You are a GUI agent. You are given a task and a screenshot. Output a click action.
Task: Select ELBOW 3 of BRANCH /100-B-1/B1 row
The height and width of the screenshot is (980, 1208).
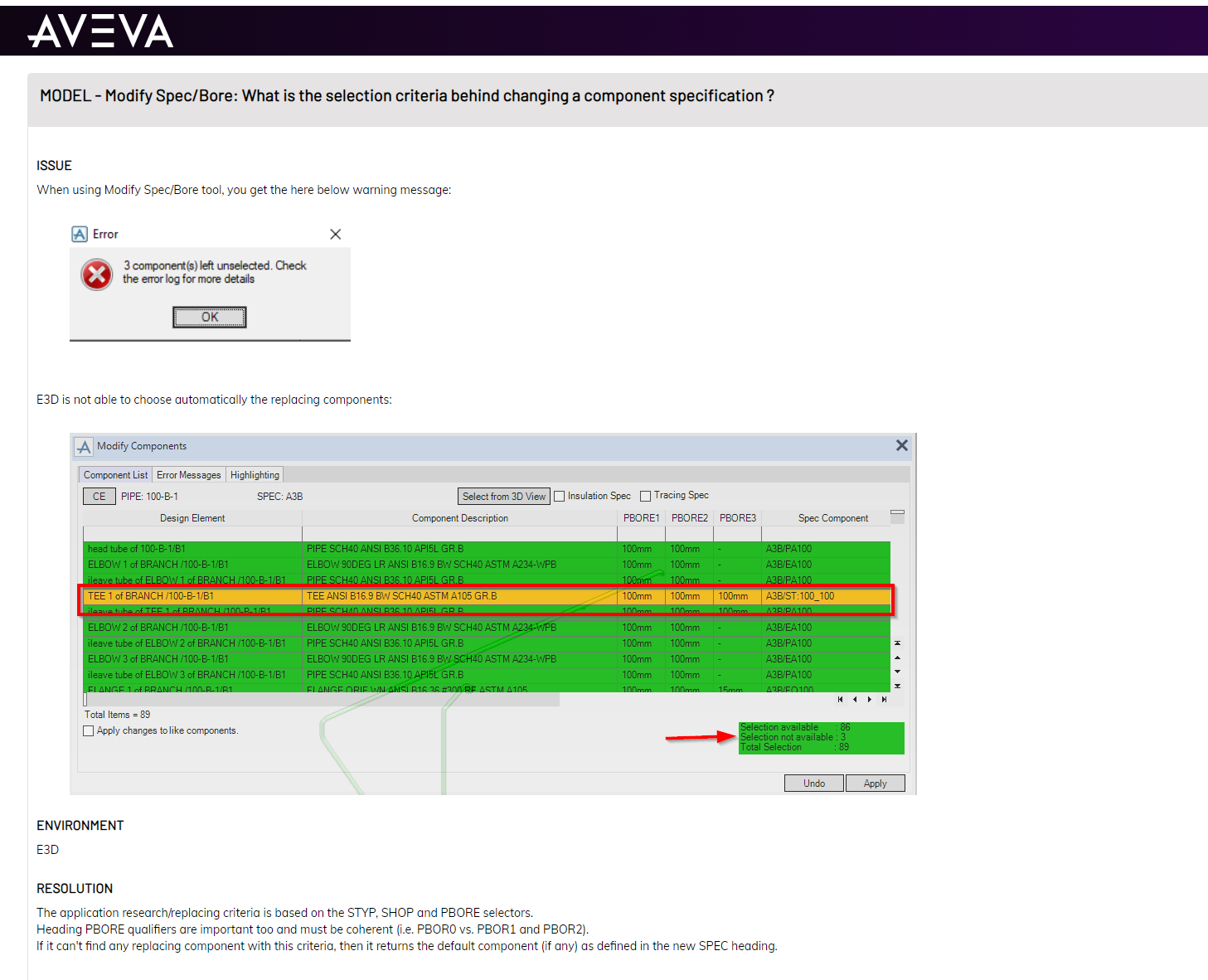point(487,659)
